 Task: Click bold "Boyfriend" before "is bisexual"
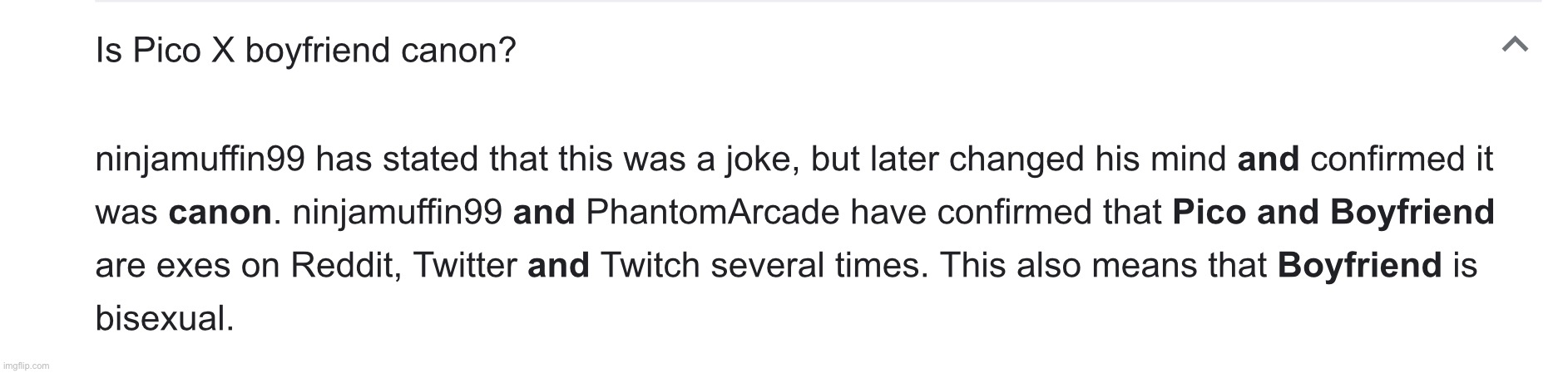1359,266
